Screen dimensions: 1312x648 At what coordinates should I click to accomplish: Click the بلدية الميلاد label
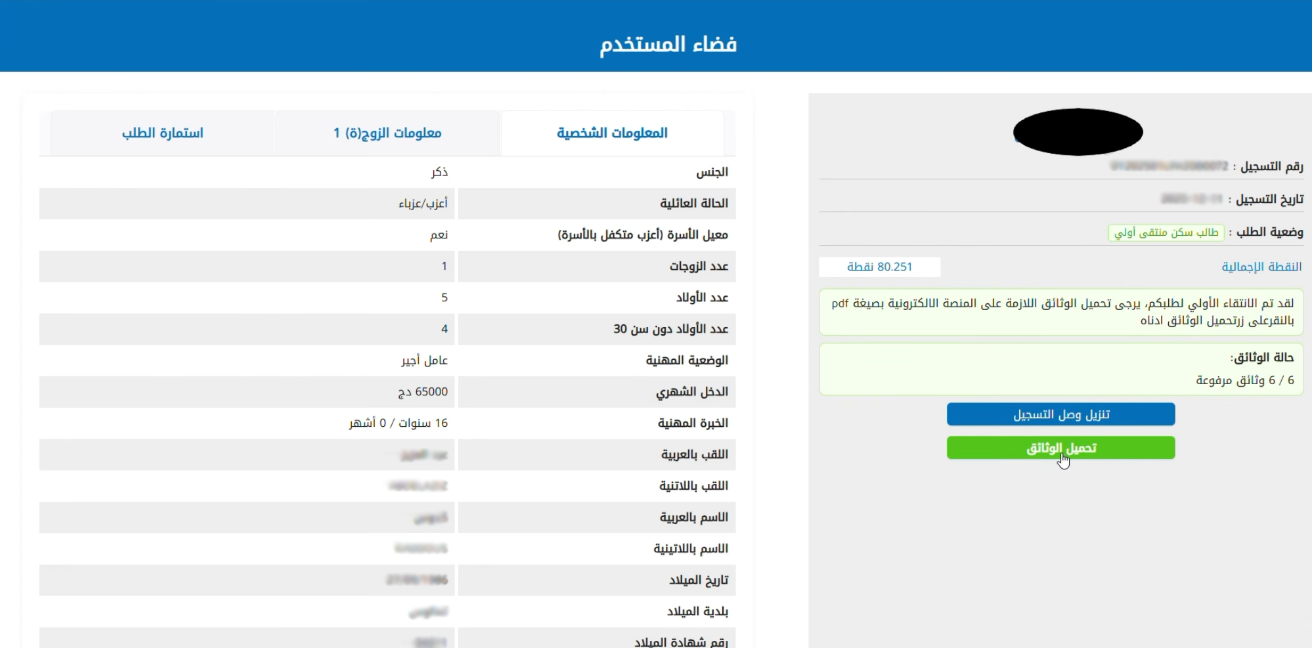point(696,611)
